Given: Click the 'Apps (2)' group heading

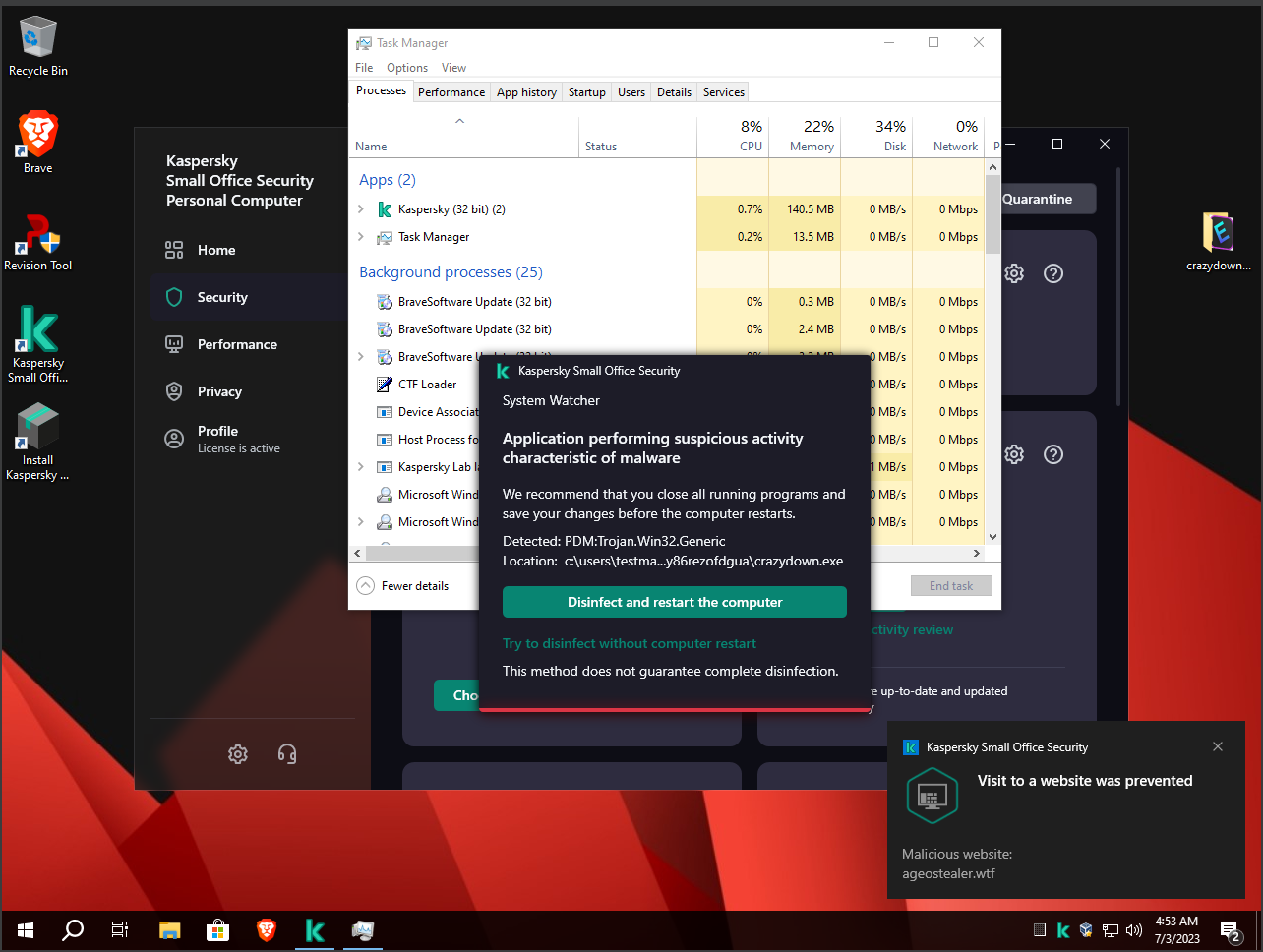Looking at the screenshot, I should click(388, 180).
